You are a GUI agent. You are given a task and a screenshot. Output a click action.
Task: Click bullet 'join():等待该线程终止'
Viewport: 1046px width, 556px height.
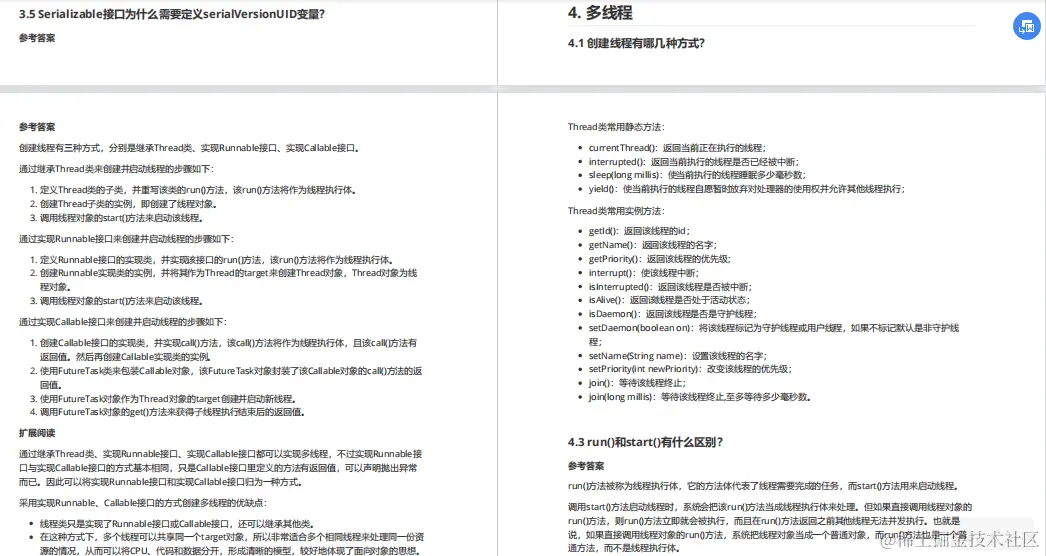(x=637, y=383)
